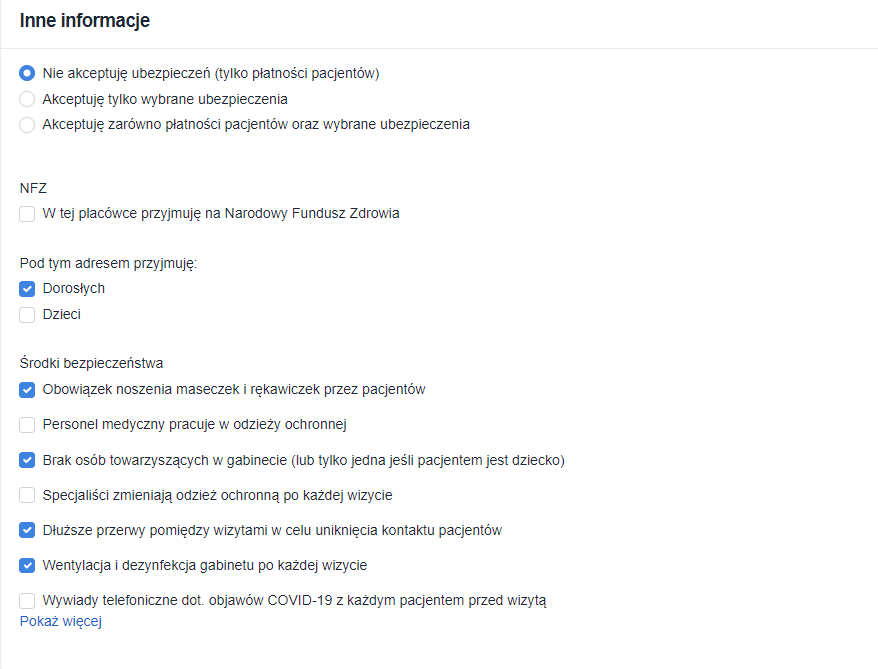
Task: Select radio for both patient payments and insurance
Action: tap(27, 125)
